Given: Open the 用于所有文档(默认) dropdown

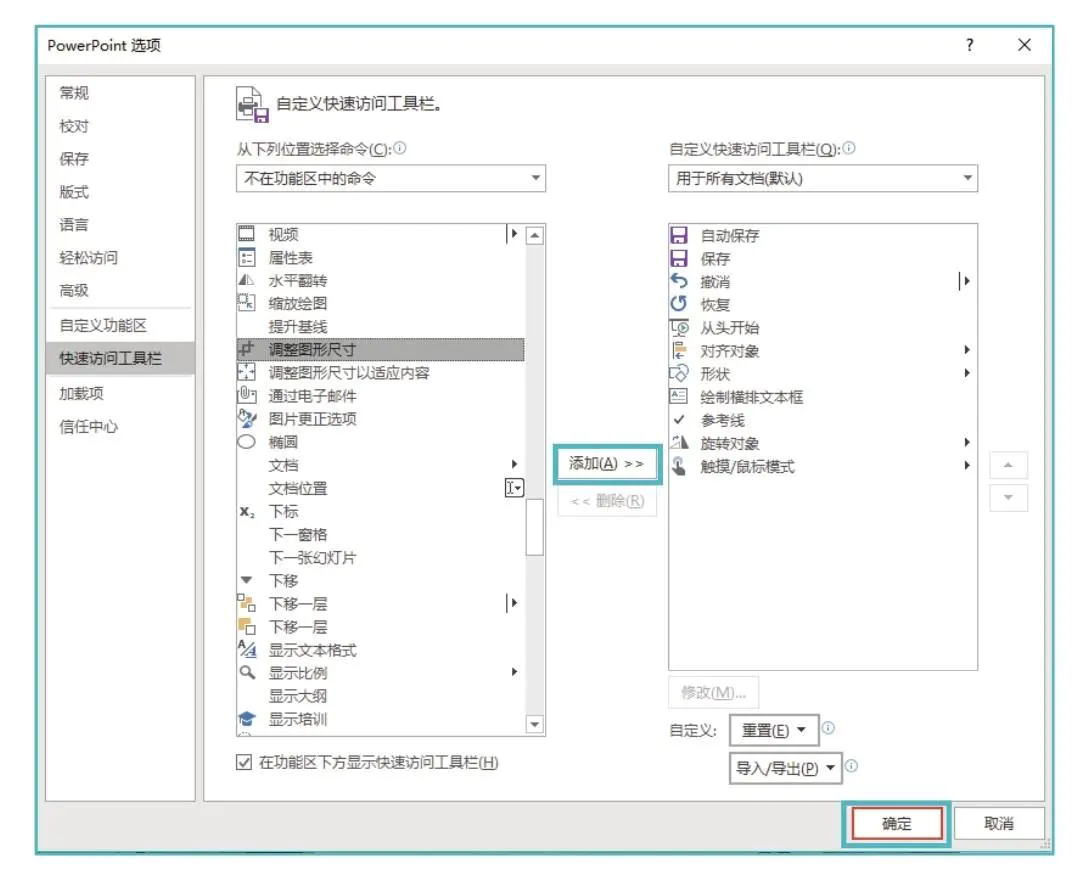Looking at the screenshot, I should [822, 178].
